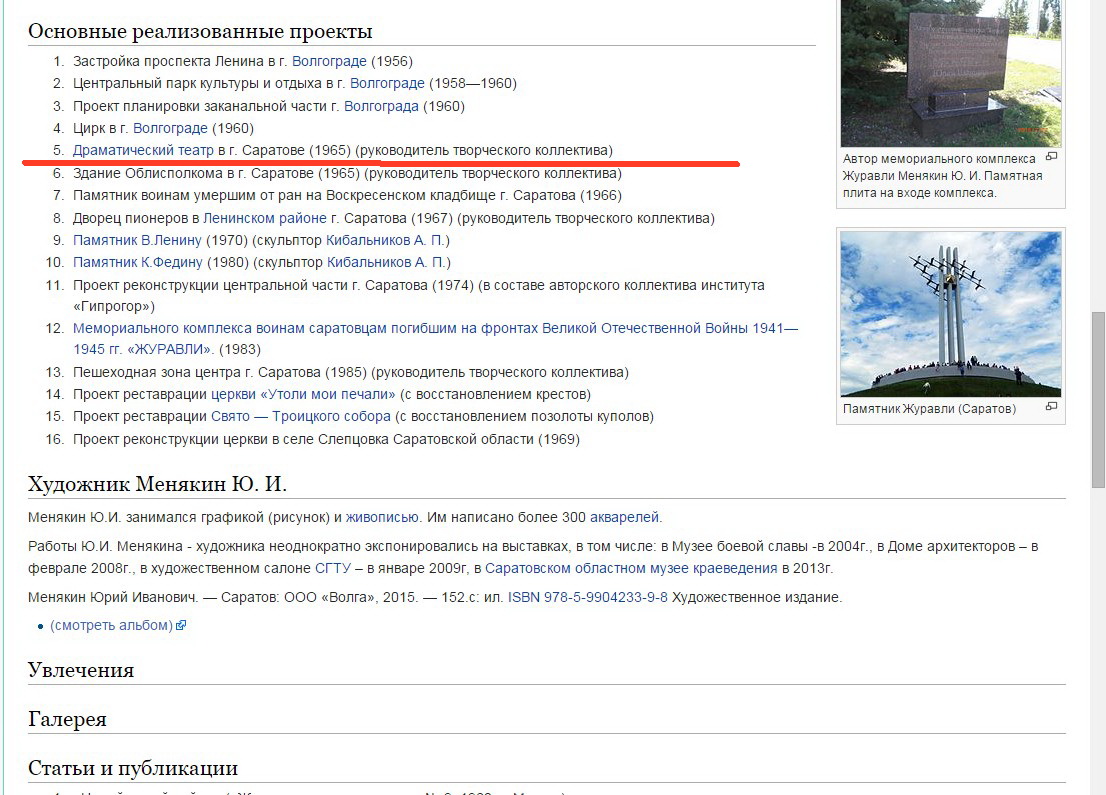Image resolution: width=1106 pixels, height=795 pixels.
Task: Click the Автор мемориального комплекса caption text
Action: pyautogui.click(x=942, y=176)
